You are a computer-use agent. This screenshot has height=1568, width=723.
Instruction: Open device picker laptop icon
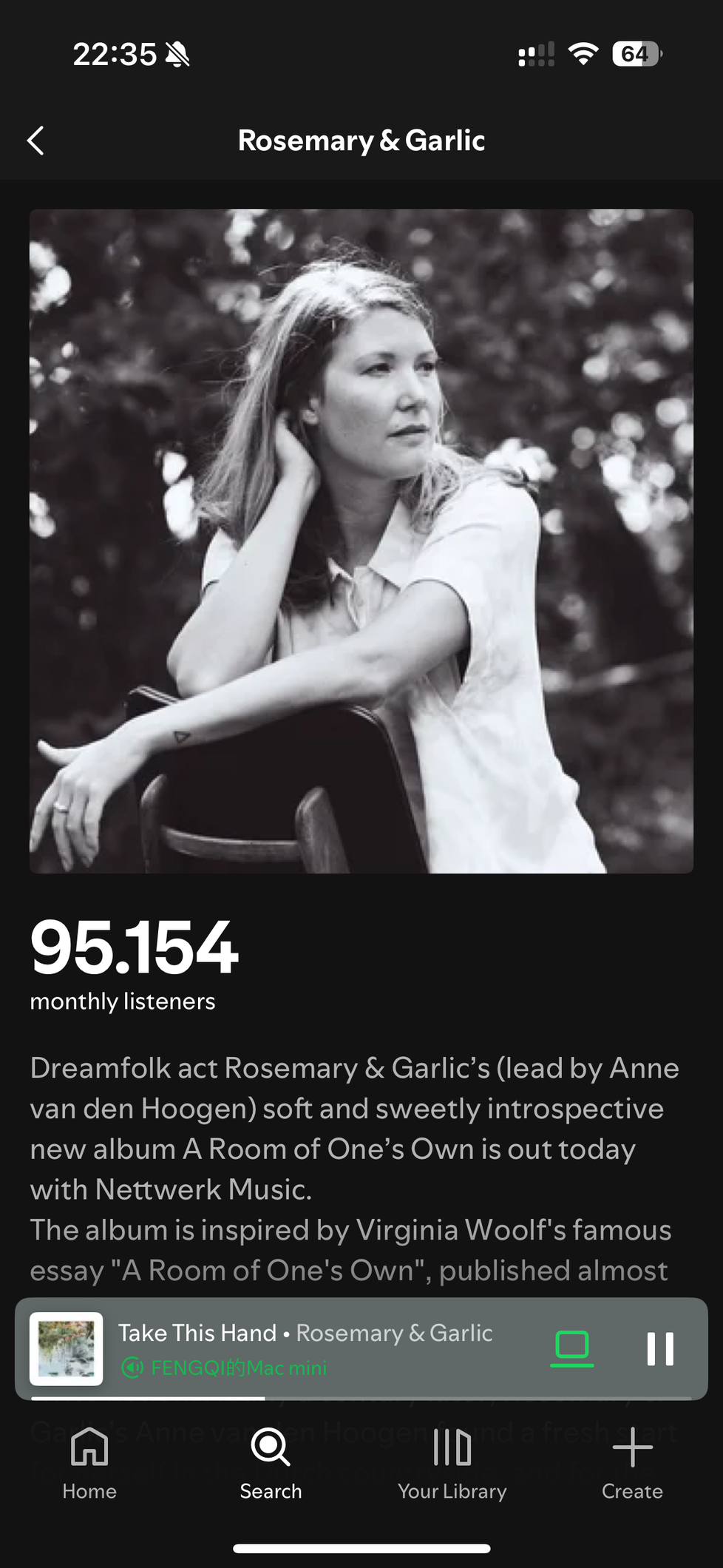coord(571,1348)
